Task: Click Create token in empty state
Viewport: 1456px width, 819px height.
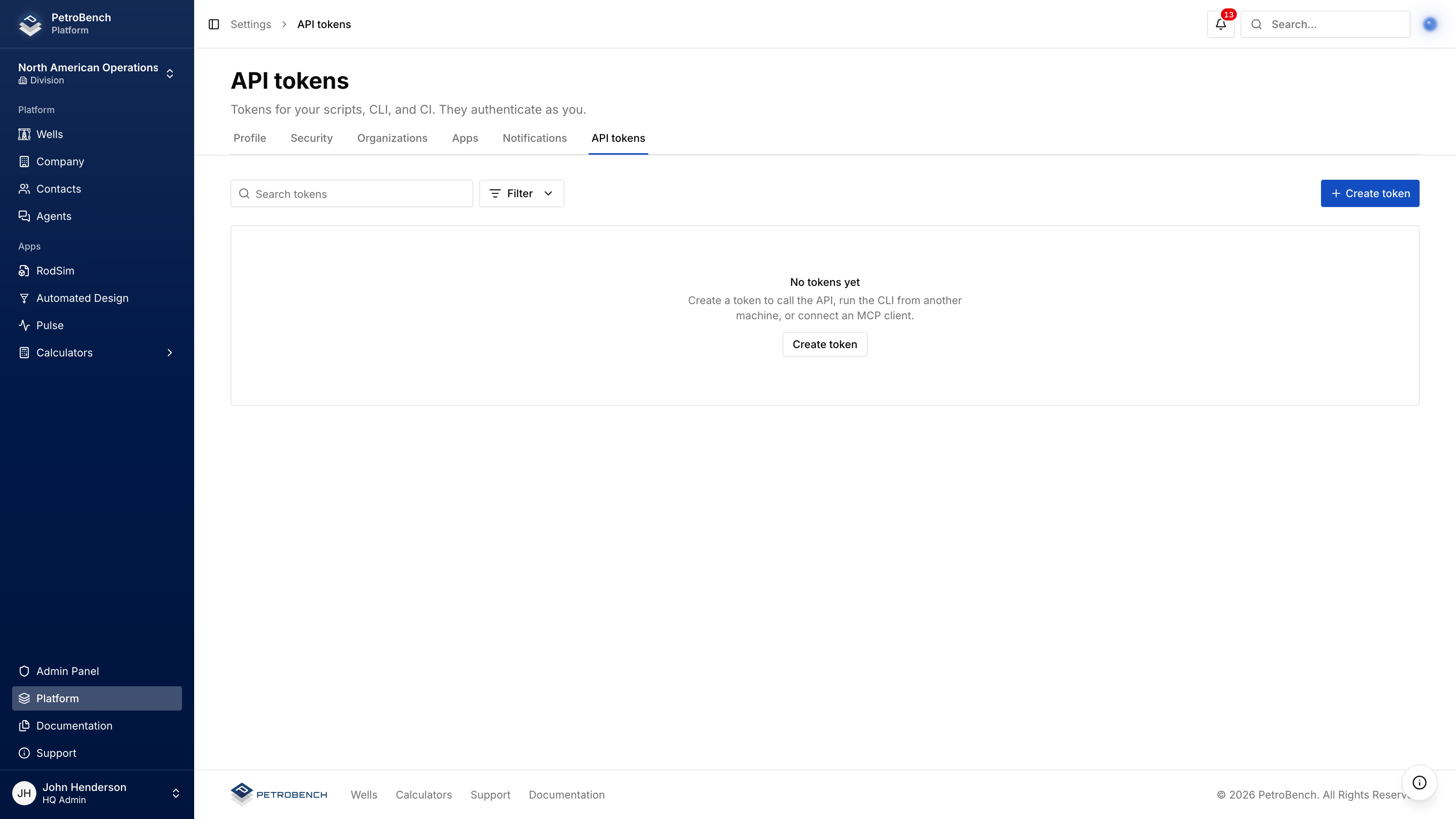Action: tap(825, 345)
